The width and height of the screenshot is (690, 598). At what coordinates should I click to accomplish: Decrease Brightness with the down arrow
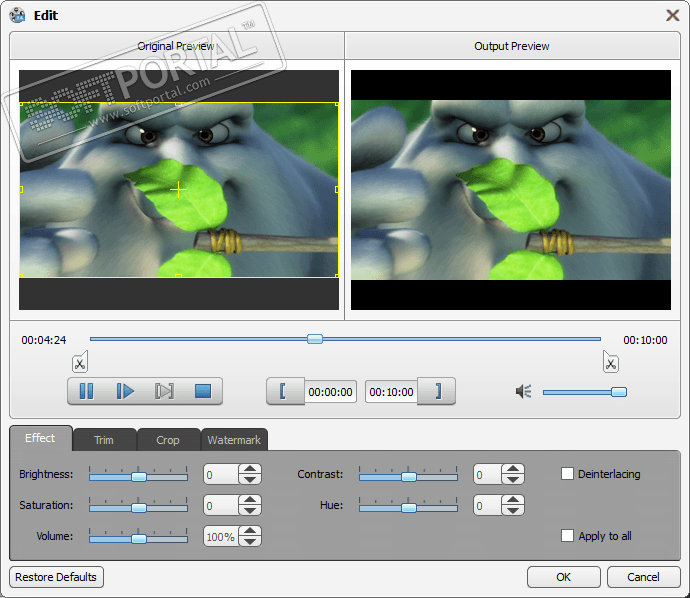pos(250,479)
